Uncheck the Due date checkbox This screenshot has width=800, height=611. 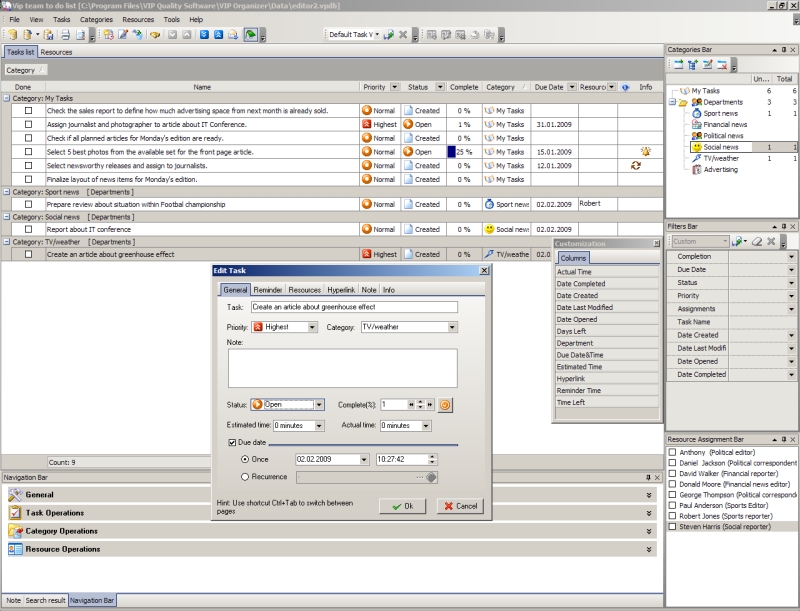point(232,441)
